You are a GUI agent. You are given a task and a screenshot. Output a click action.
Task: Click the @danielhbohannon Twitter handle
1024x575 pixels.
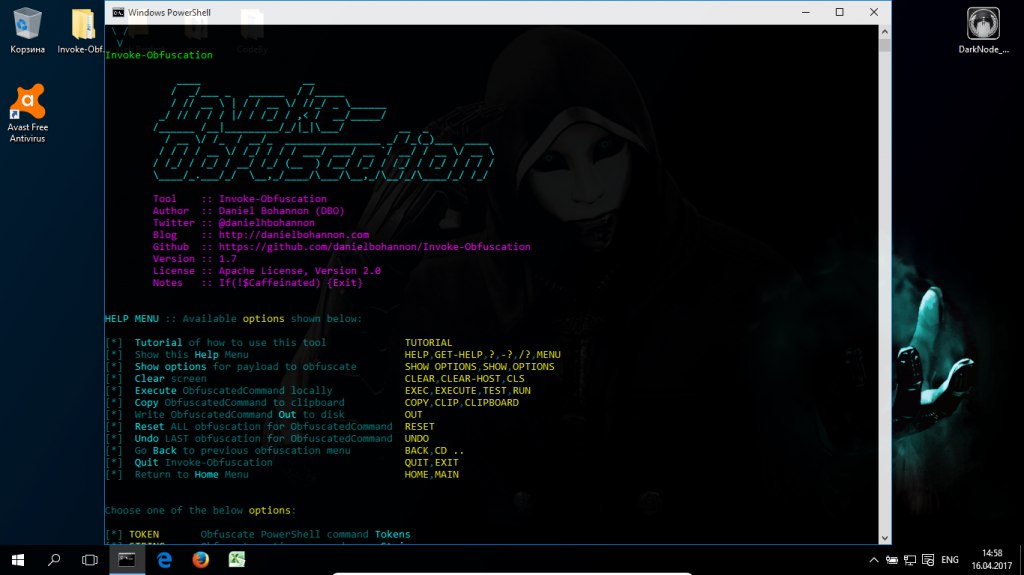click(266, 223)
